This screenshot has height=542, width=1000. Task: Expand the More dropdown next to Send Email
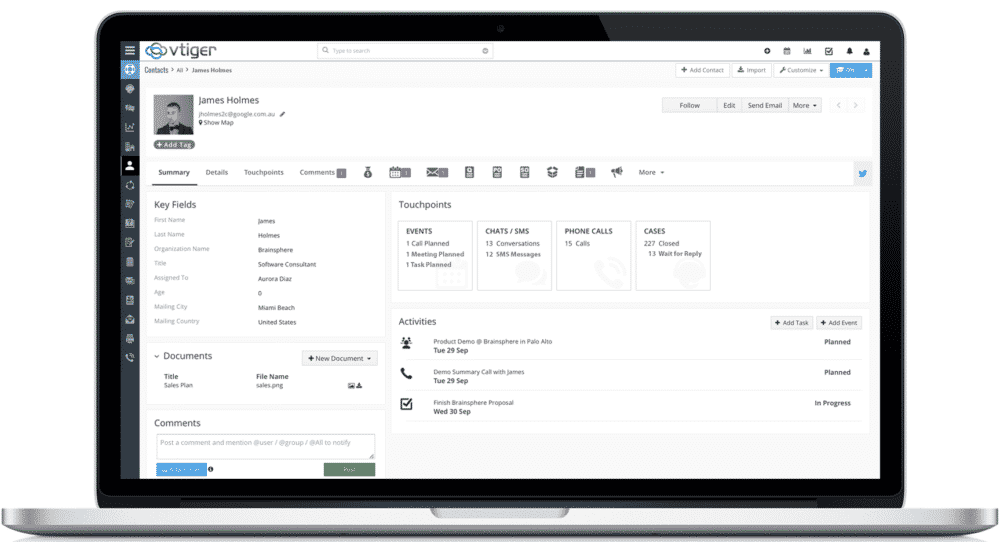(804, 105)
